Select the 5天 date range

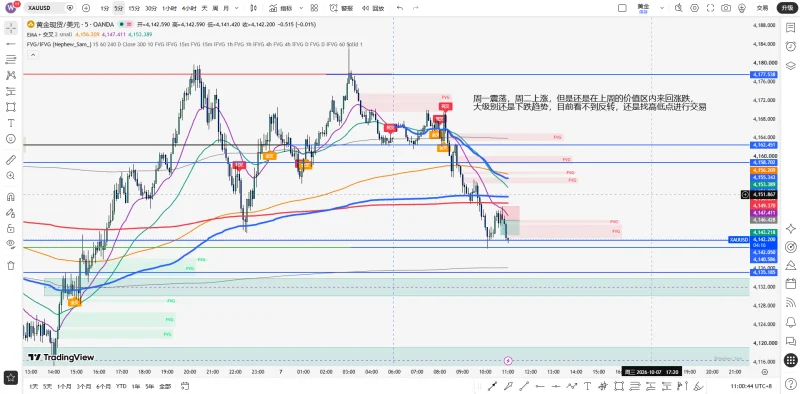click(x=47, y=386)
